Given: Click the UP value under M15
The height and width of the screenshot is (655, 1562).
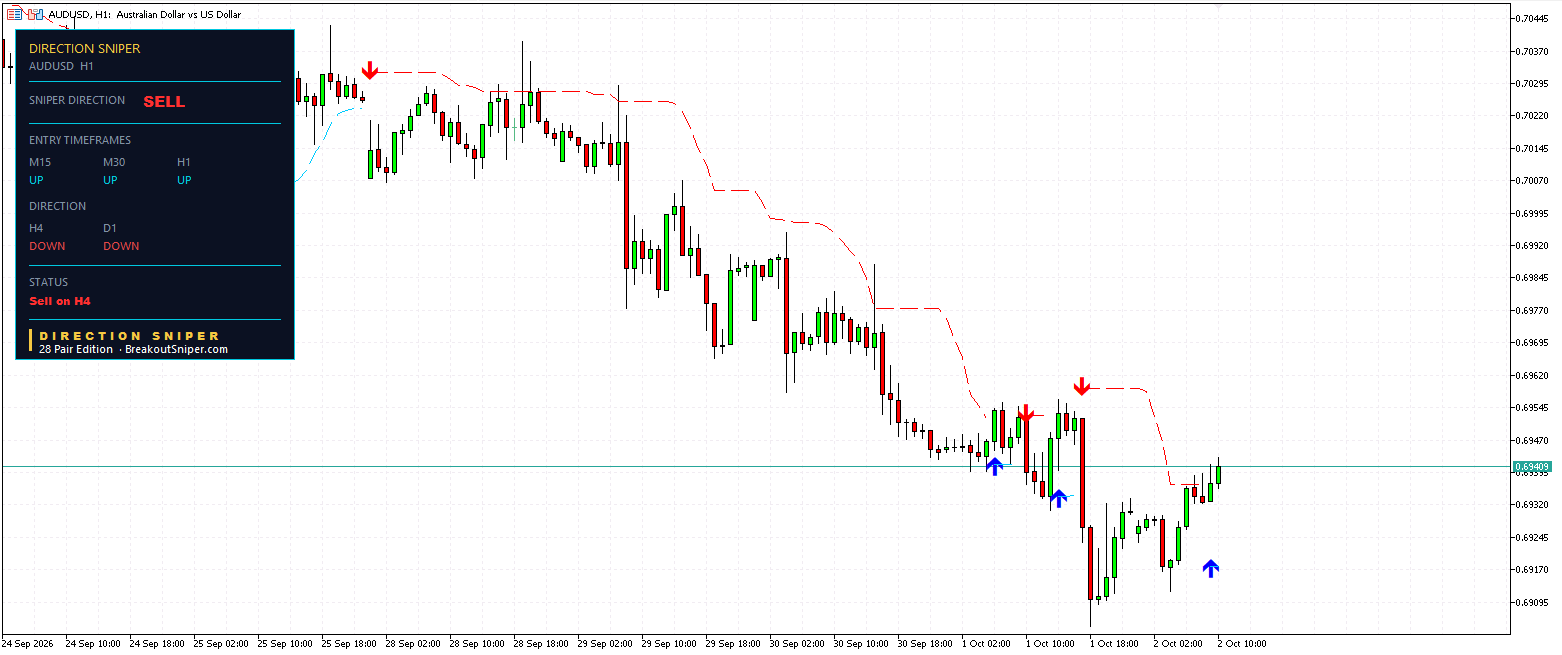Looking at the screenshot, I should [x=36, y=180].
